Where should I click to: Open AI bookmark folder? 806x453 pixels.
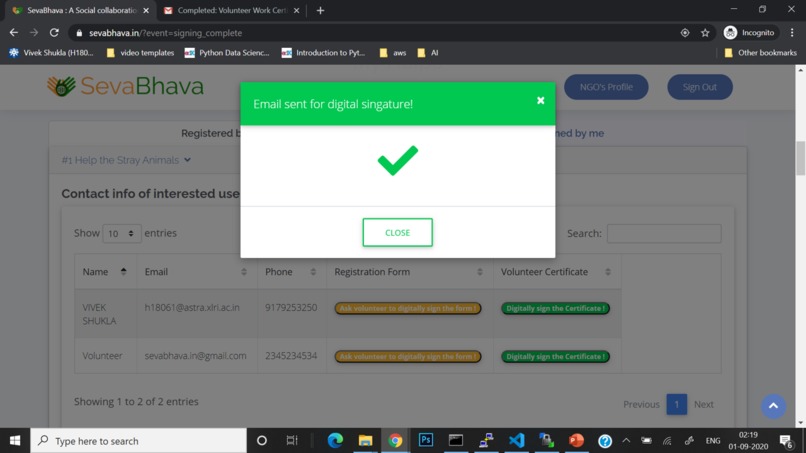[x=428, y=52]
